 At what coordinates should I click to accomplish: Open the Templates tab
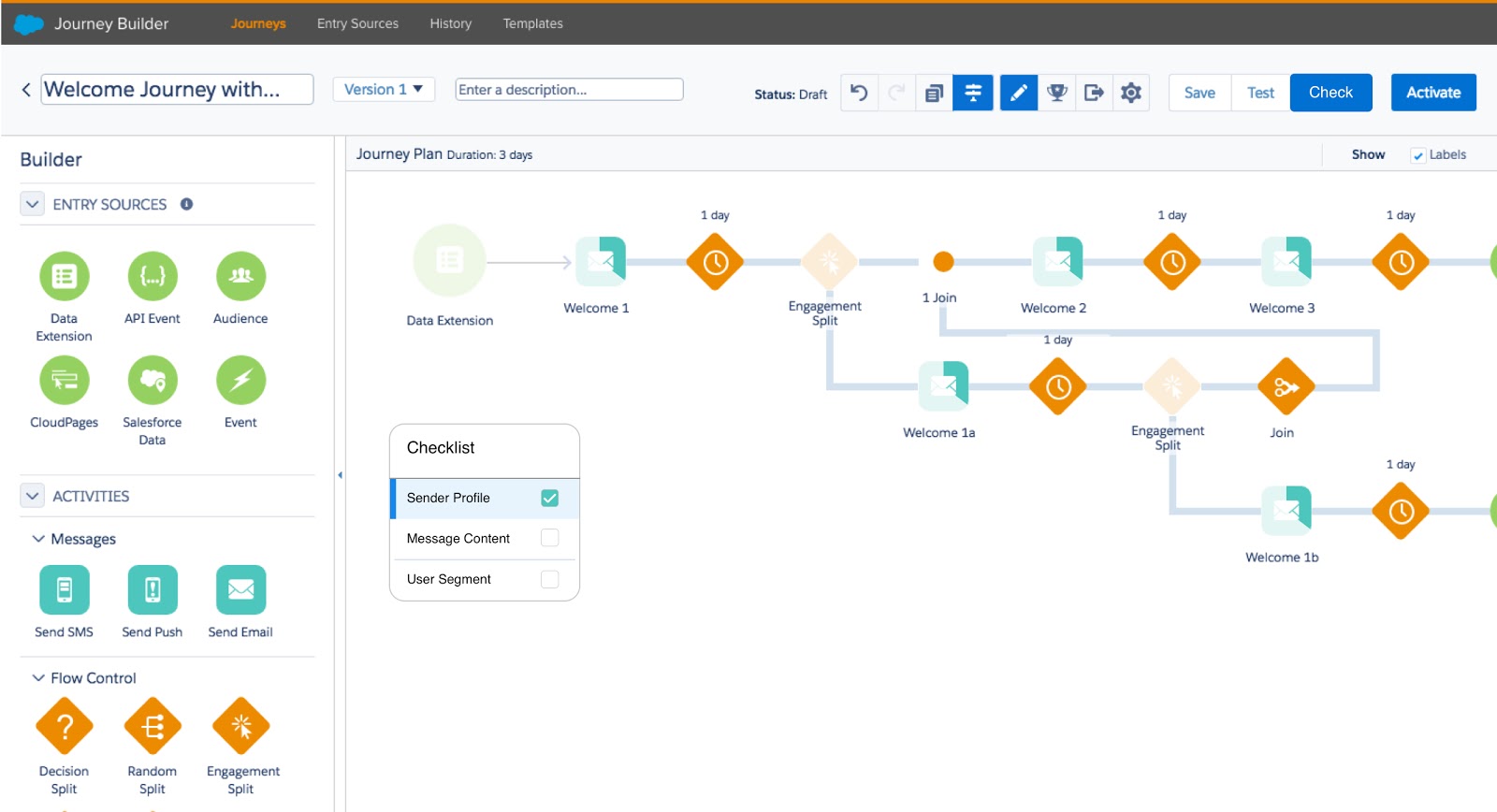tap(533, 23)
